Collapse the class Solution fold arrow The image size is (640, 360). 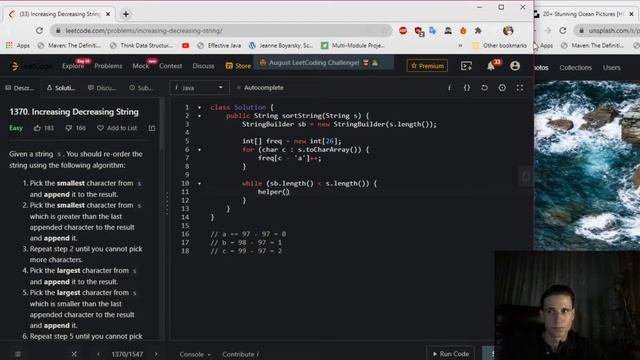[x=200, y=107]
